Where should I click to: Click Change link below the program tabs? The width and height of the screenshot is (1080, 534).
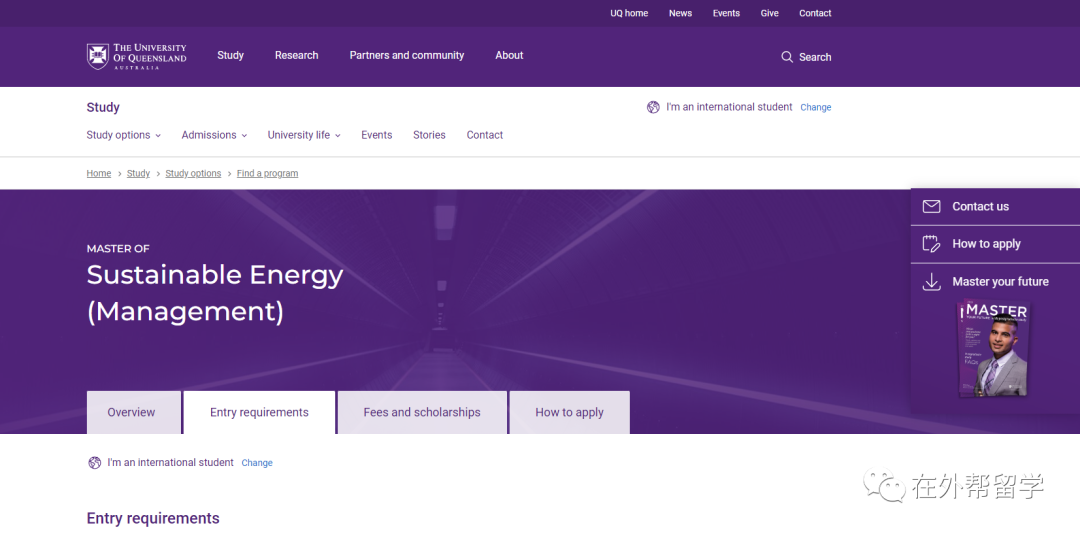point(257,463)
